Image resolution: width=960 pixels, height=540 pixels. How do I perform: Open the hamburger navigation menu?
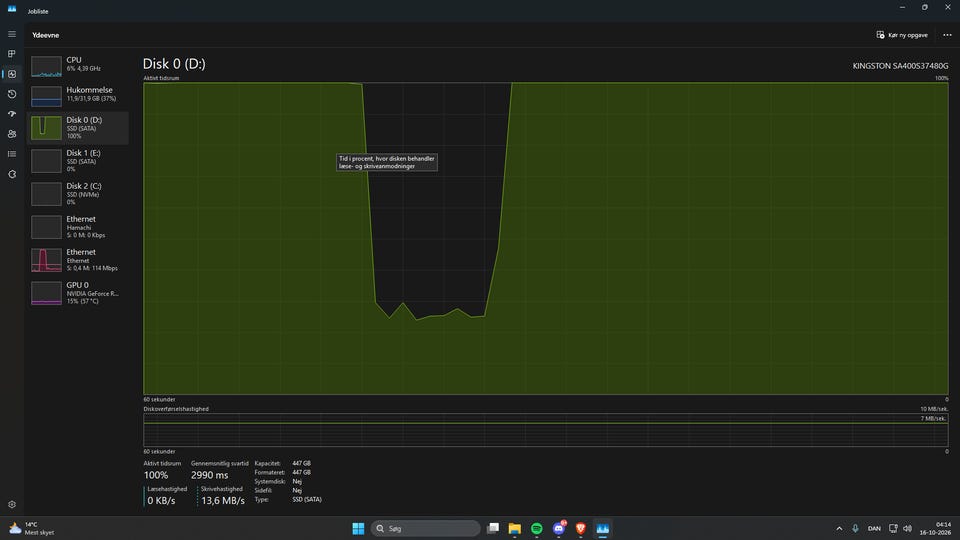12,34
